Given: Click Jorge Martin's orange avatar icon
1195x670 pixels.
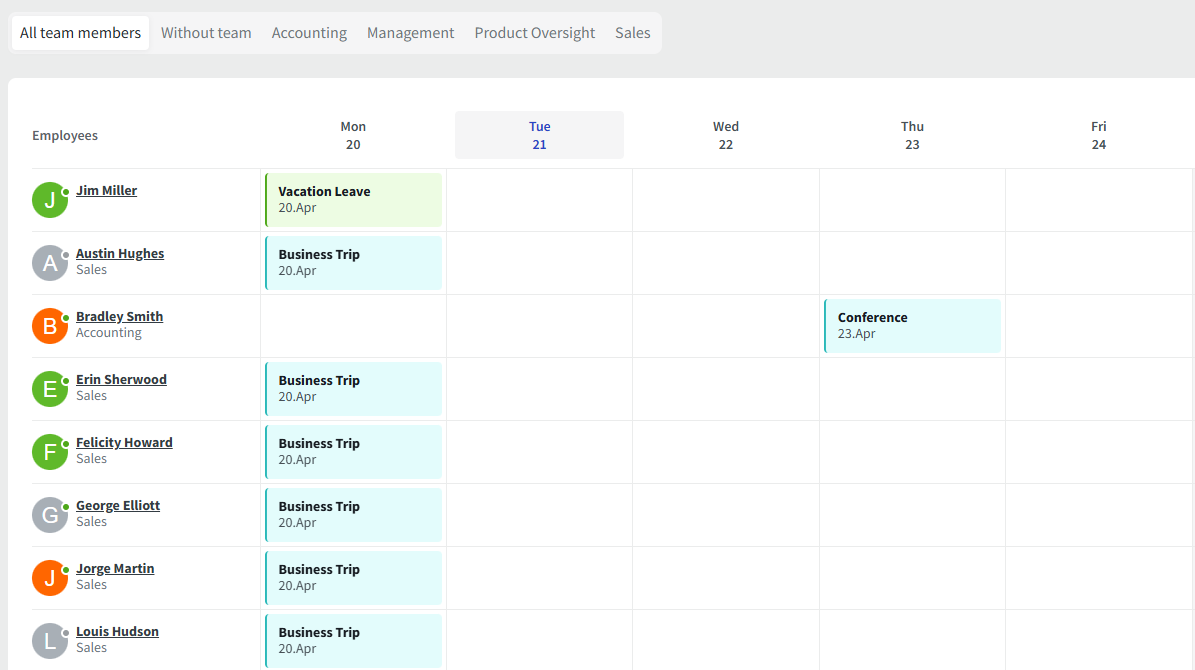Looking at the screenshot, I should pyautogui.click(x=50, y=578).
